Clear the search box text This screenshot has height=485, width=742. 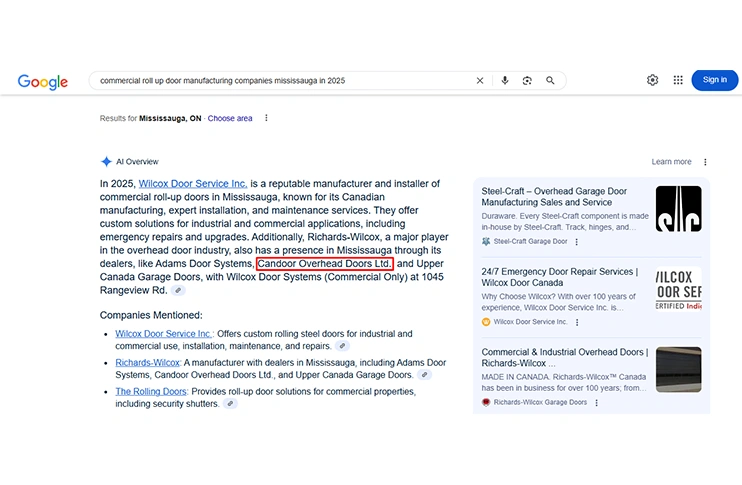(480, 81)
